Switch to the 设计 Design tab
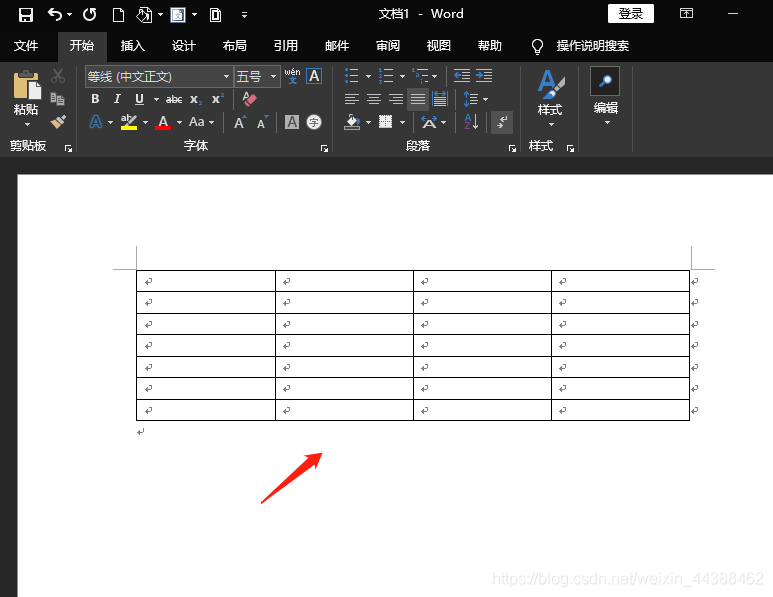Viewport: 773px width, 597px height. coord(183,46)
